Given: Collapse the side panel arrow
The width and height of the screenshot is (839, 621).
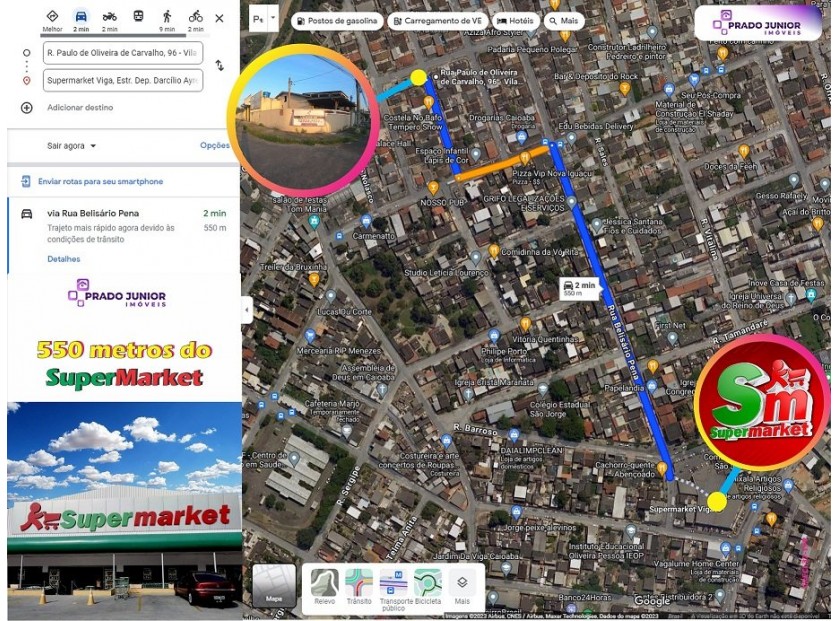Looking at the screenshot, I should [247, 309].
